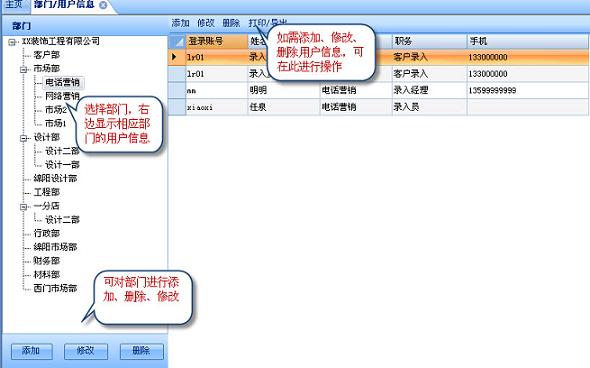
Task: Select 设计二部 under 一分店
Action: pyautogui.click(x=62, y=220)
